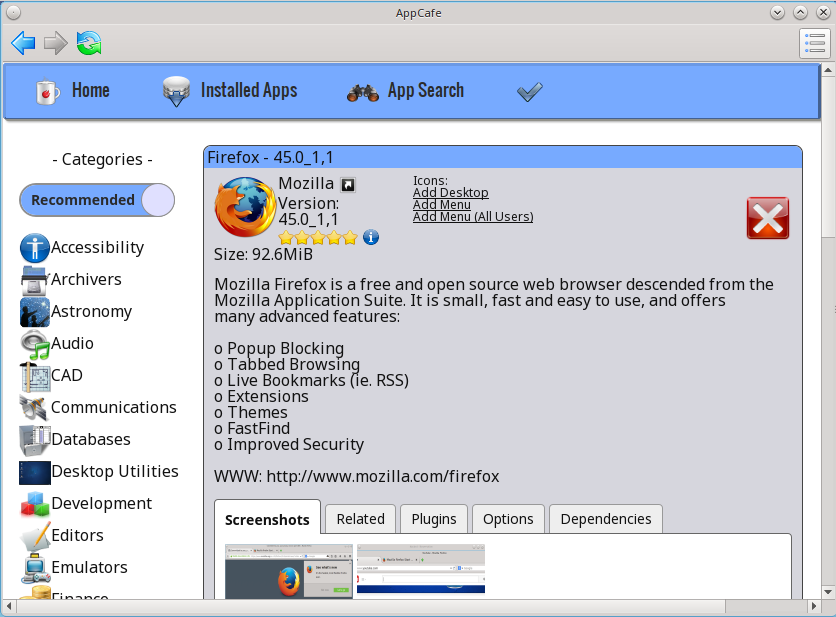
Task: Click the Add Menu (All Users) link
Action: [473, 217]
